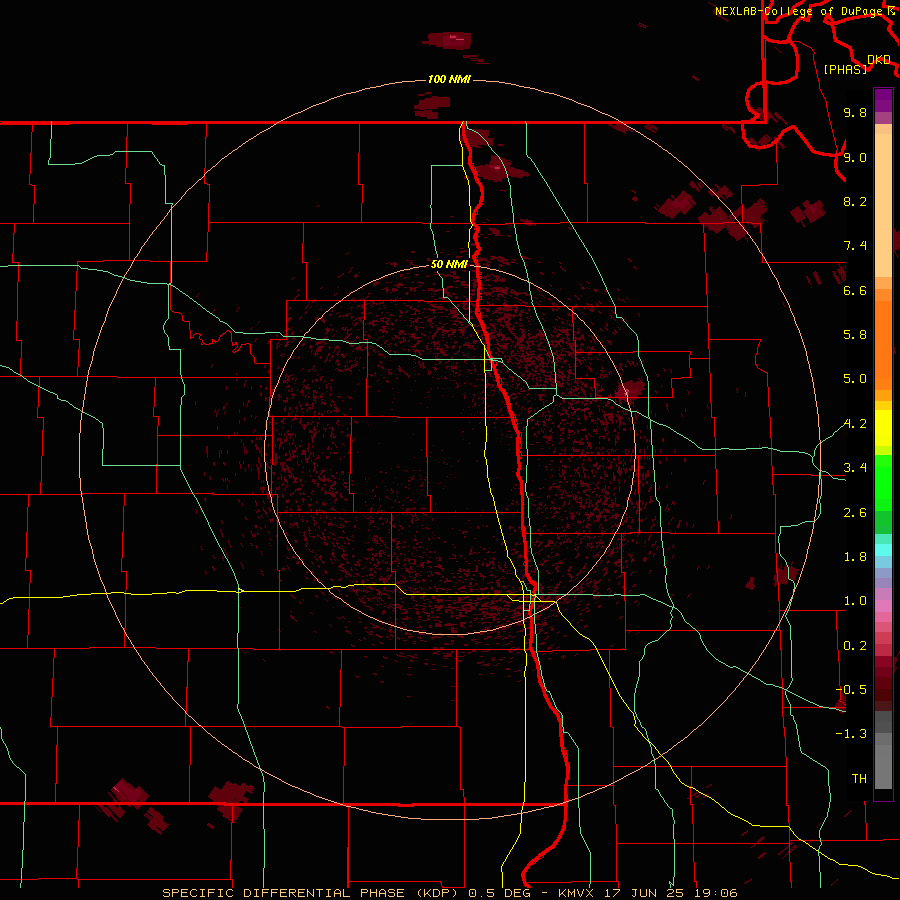Select the dark purple top band of the color bar
The height and width of the screenshot is (900, 900).
883,100
